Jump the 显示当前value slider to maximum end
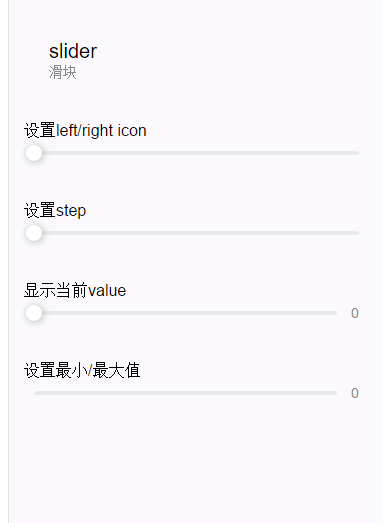 [x=336, y=313]
